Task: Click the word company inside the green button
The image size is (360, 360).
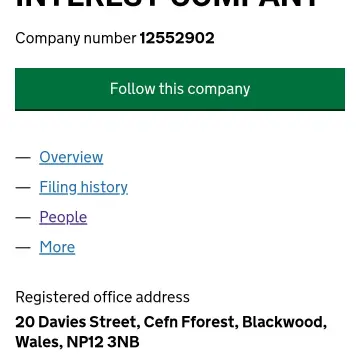Action: tap(219, 89)
